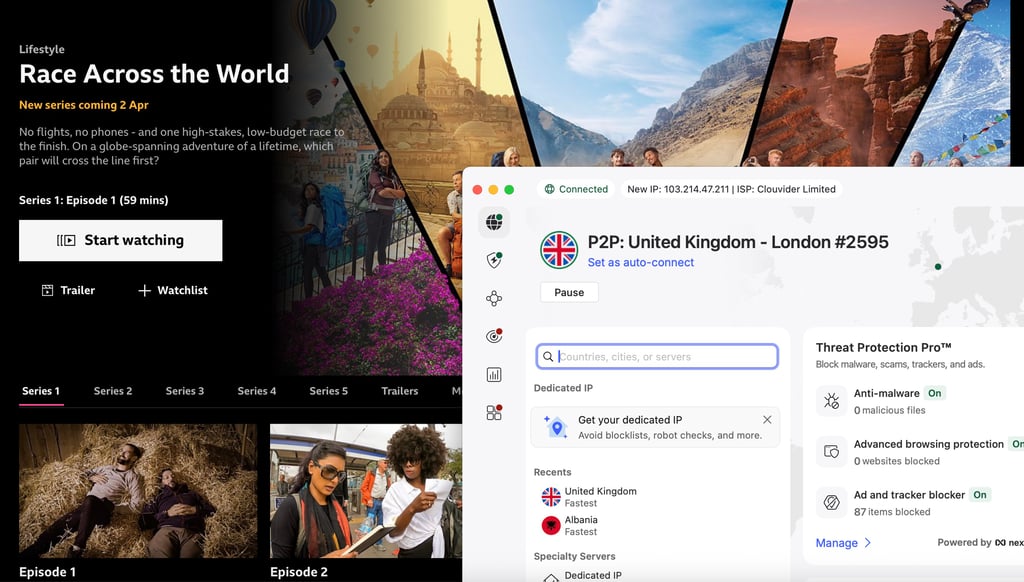
Task: Click the New IP and ISP info pill
Action: [731, 189]
